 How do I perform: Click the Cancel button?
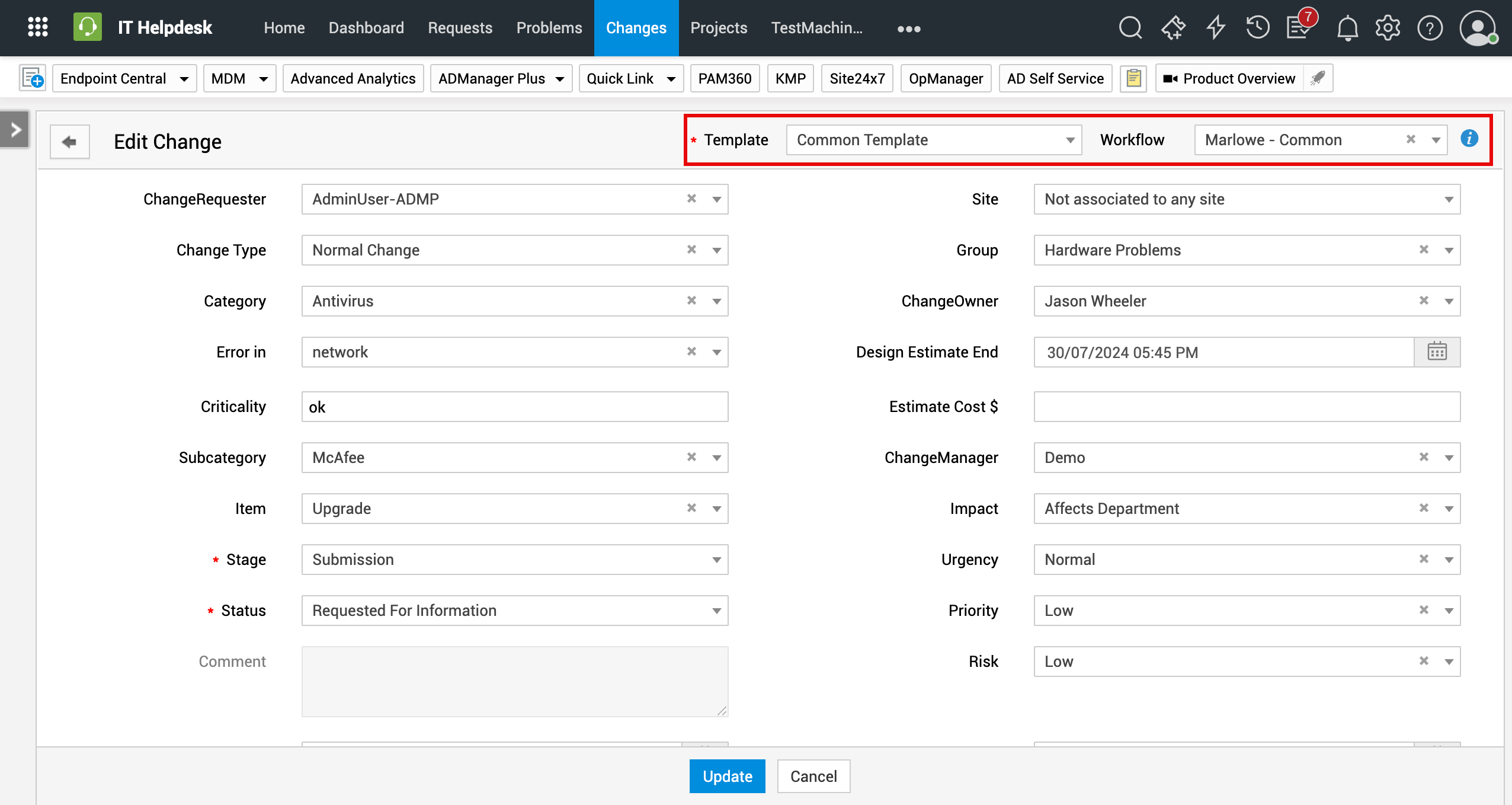pos(813,776)
